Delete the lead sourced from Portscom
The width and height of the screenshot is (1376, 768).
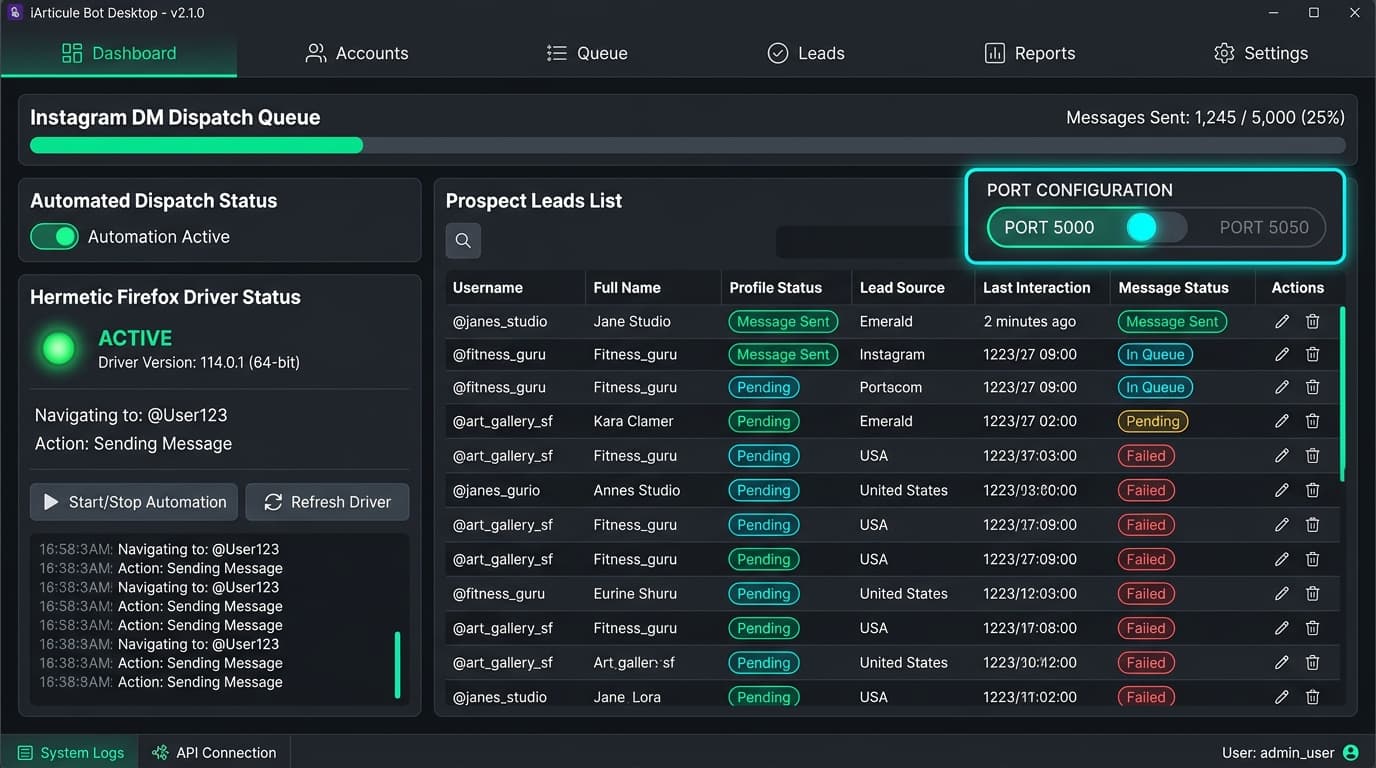(1313, 387)
